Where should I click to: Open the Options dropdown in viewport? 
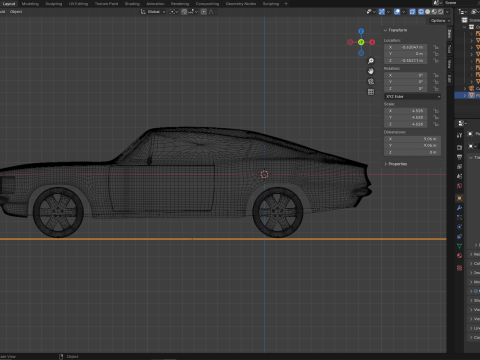tap(440, 21)
